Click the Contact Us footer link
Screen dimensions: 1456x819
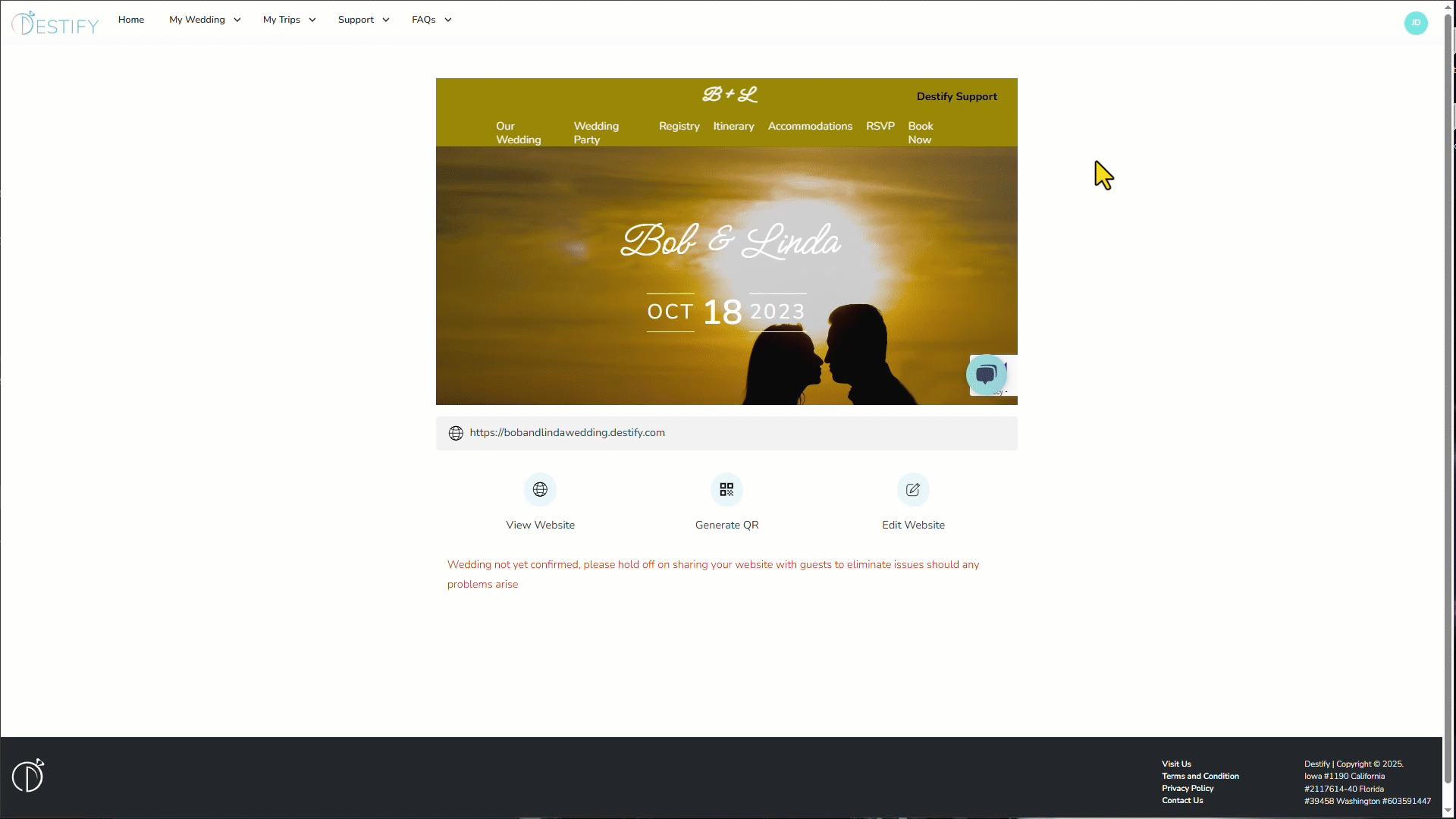(x=1182, y=800)
